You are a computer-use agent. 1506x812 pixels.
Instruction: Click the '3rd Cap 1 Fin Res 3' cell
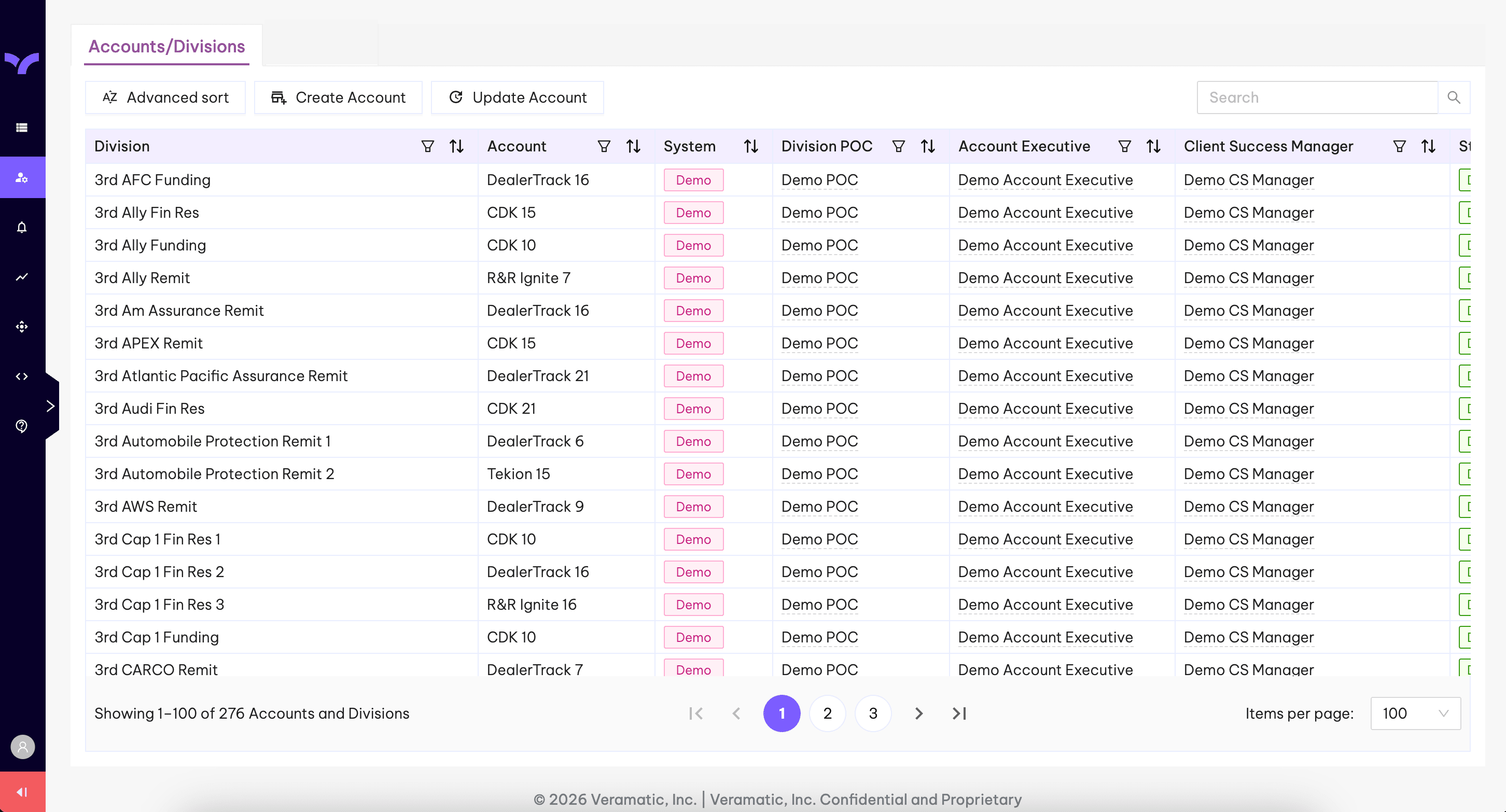click(x=282, y=605)
